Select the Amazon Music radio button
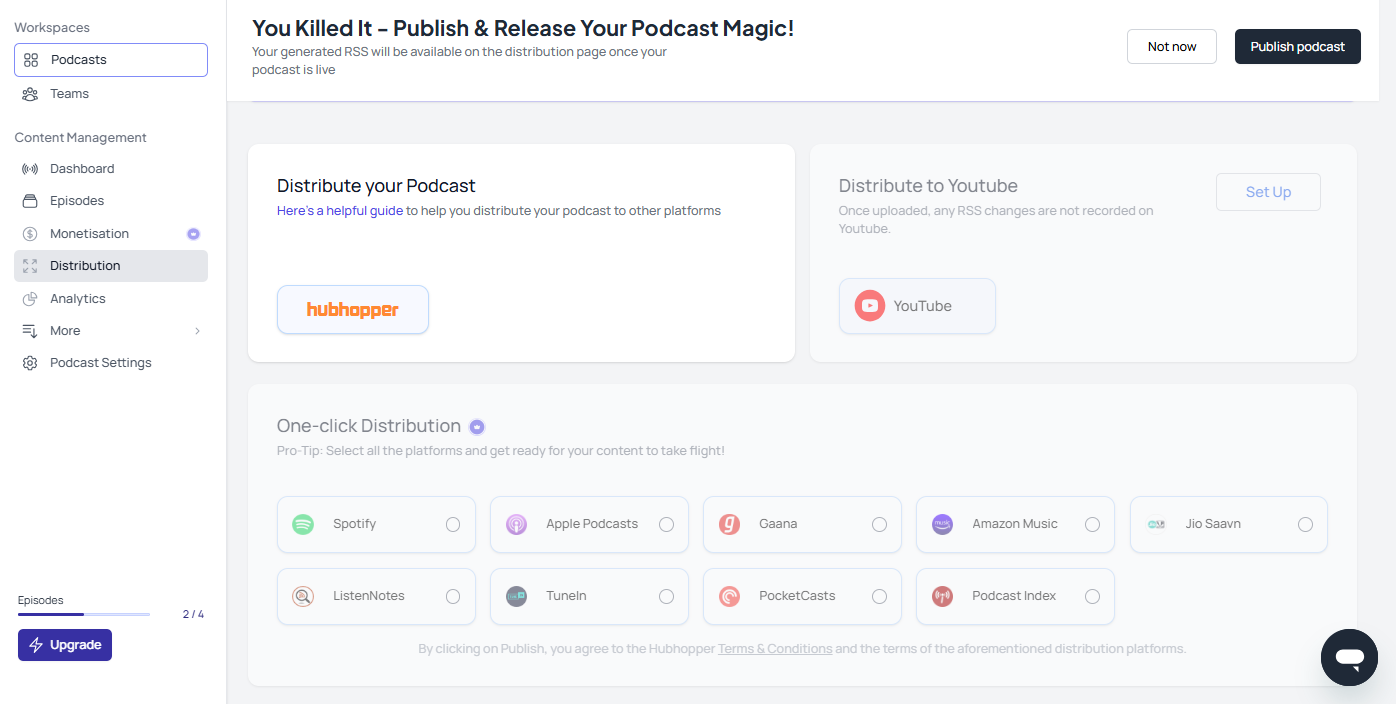1396x704 pixels. point(1092,524)
